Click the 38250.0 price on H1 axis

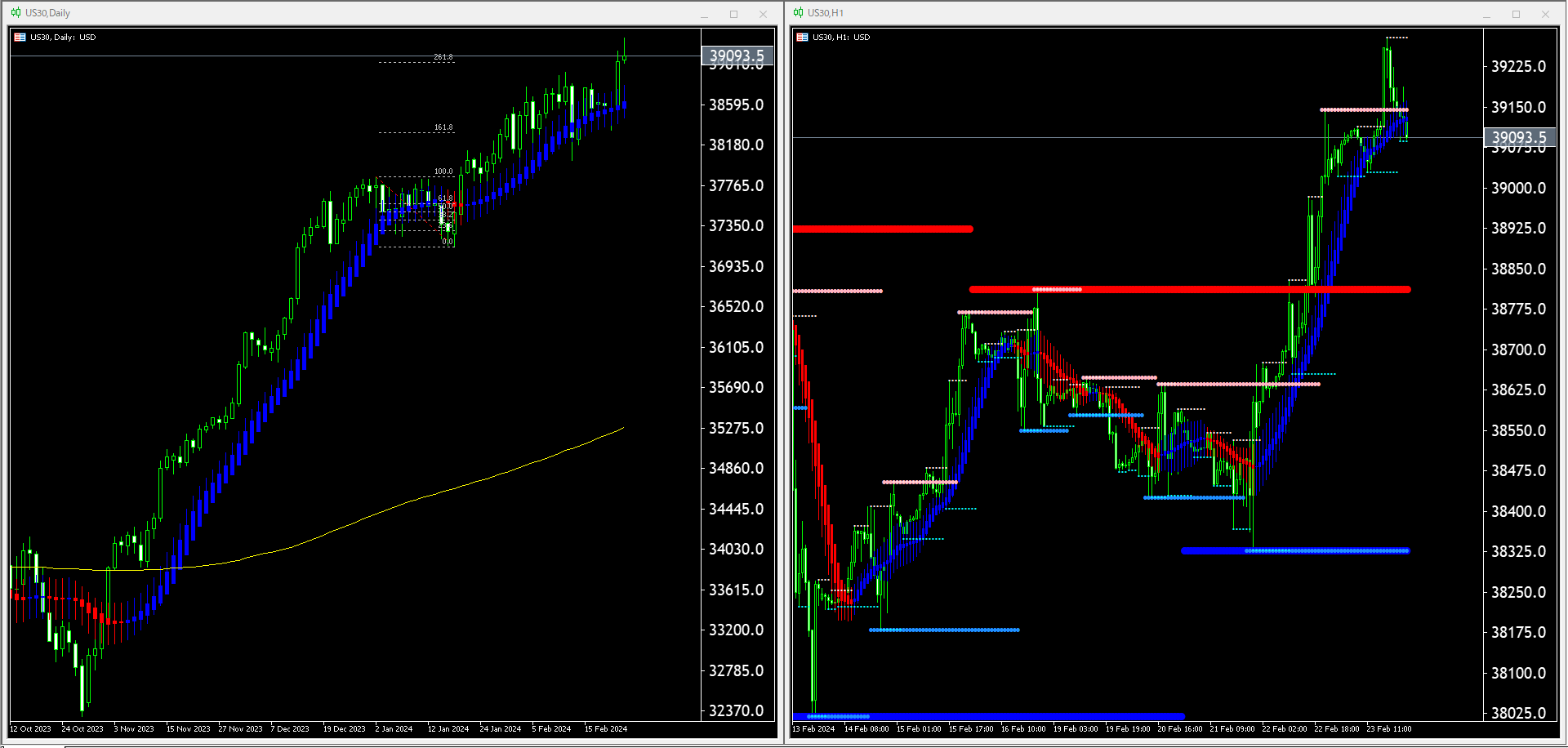pos(1519,592)
